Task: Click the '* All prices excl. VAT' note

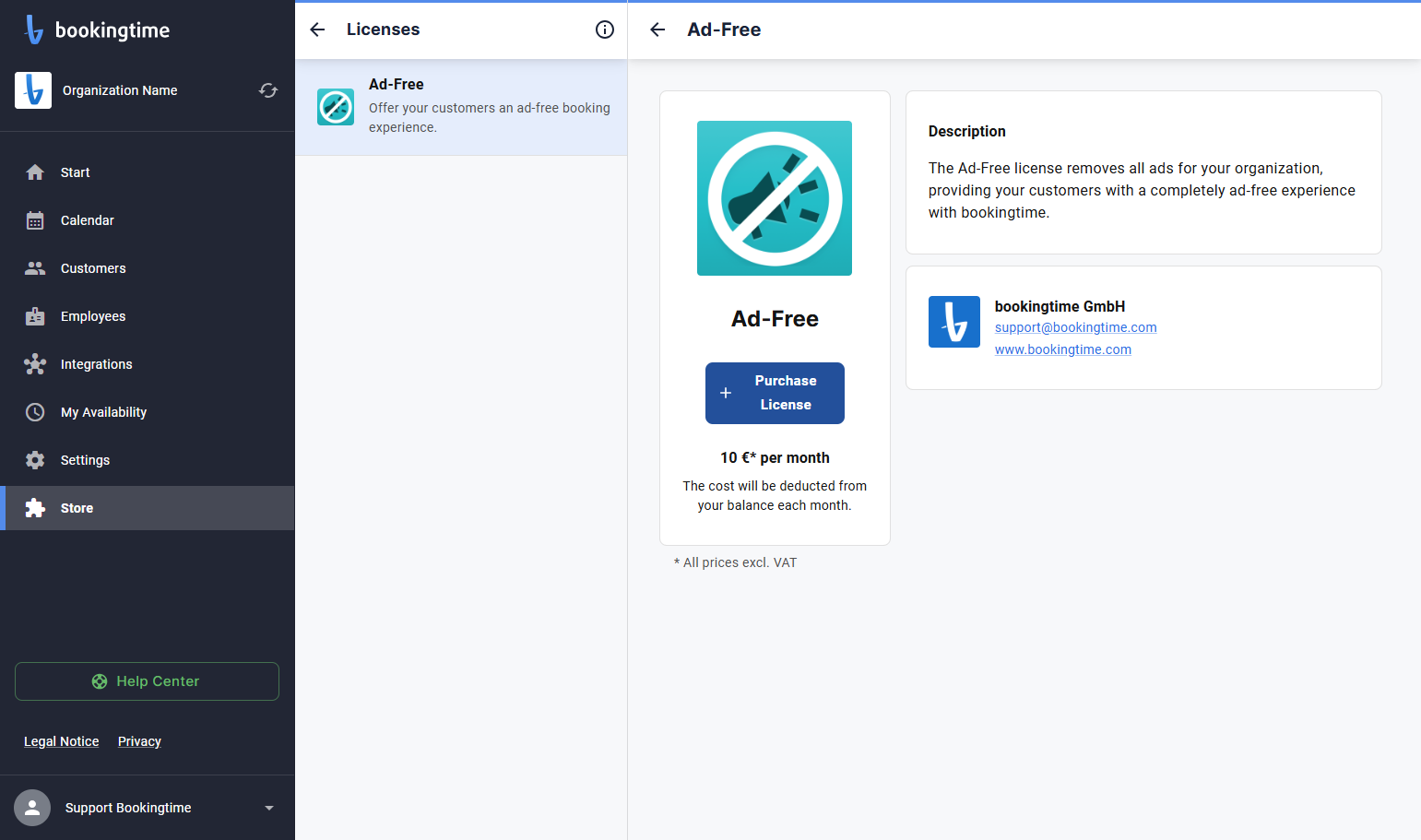Action: (735, 562)
